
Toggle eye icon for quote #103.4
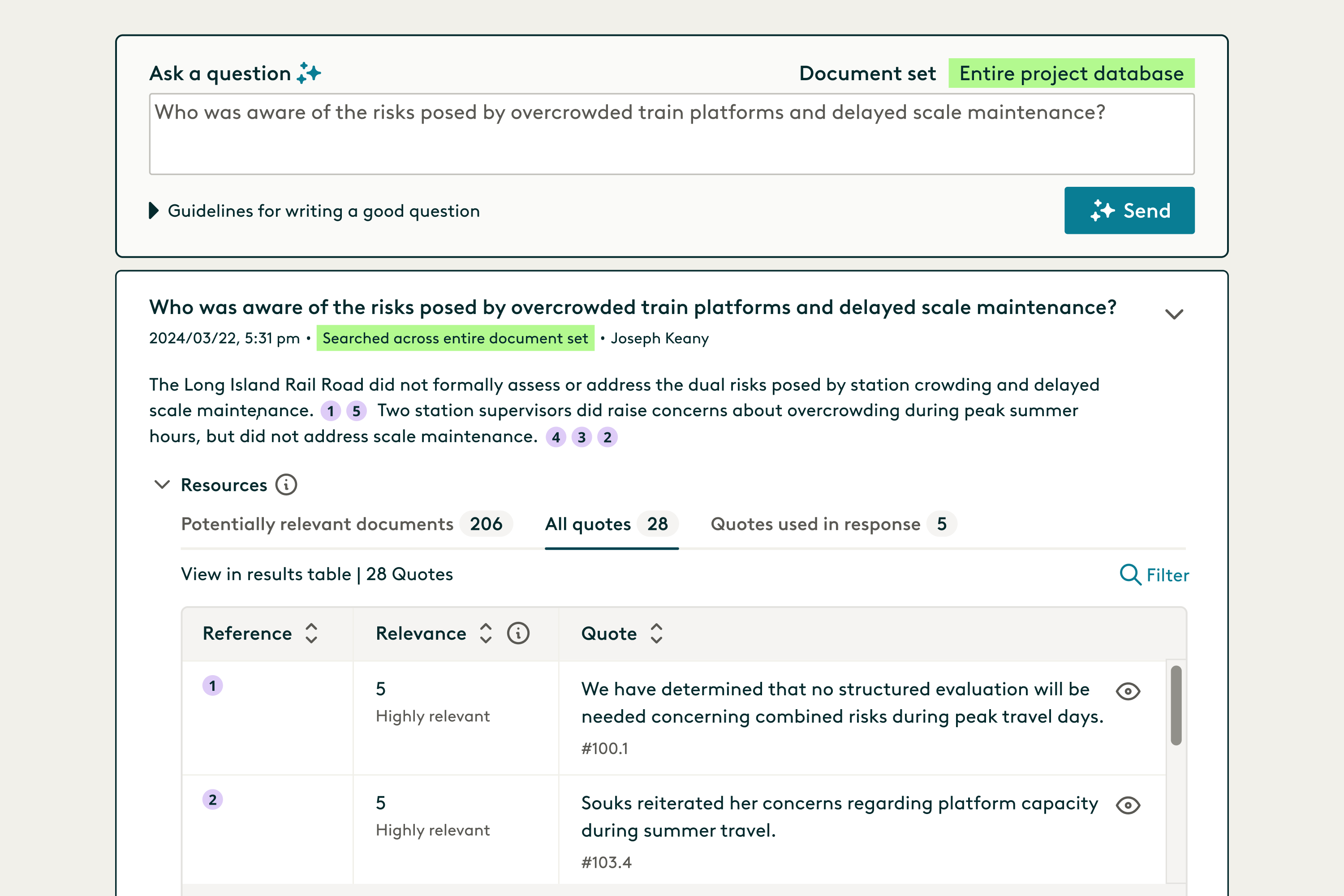pos(1128,805)
